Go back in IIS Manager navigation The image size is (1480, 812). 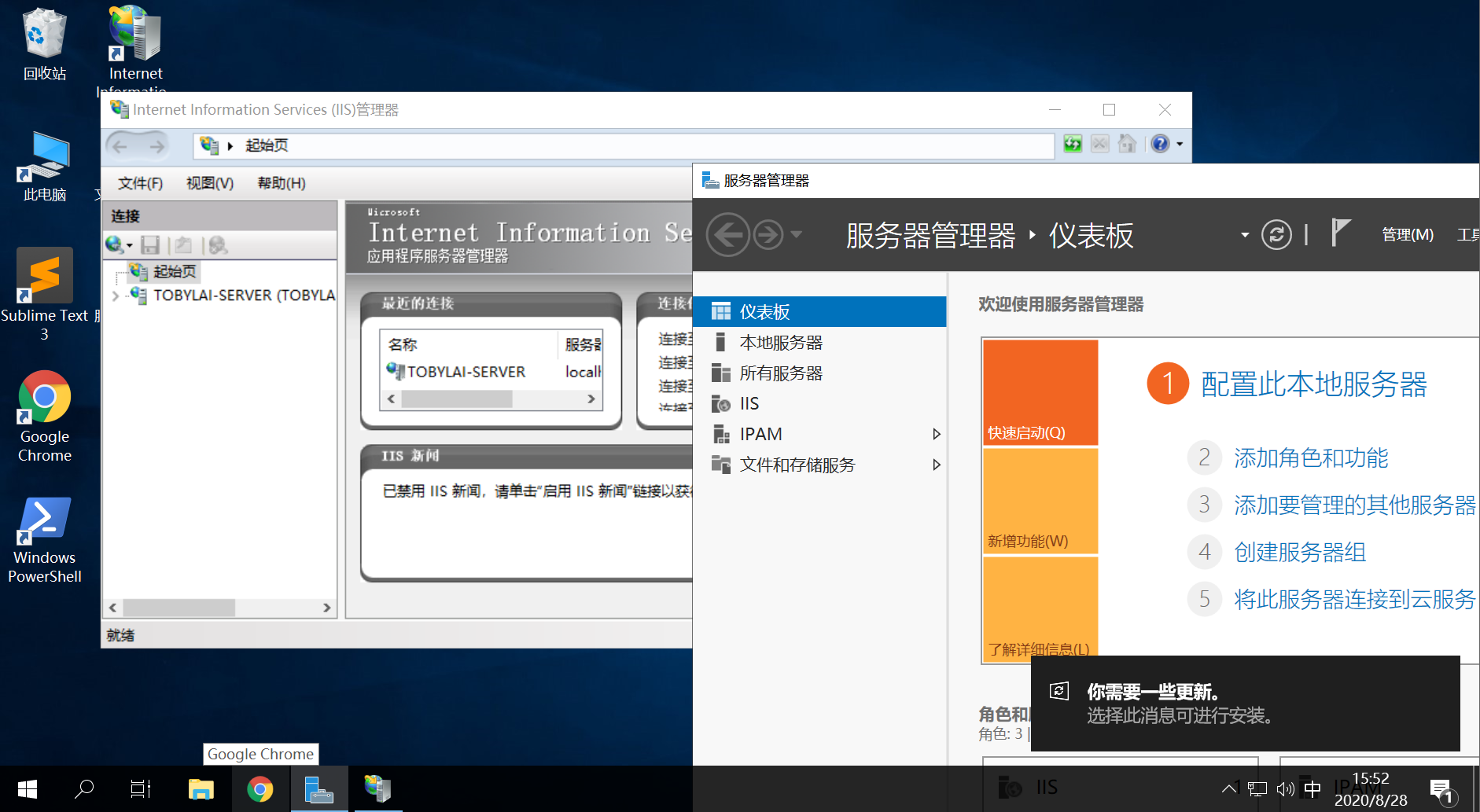[x=120, y=145]
